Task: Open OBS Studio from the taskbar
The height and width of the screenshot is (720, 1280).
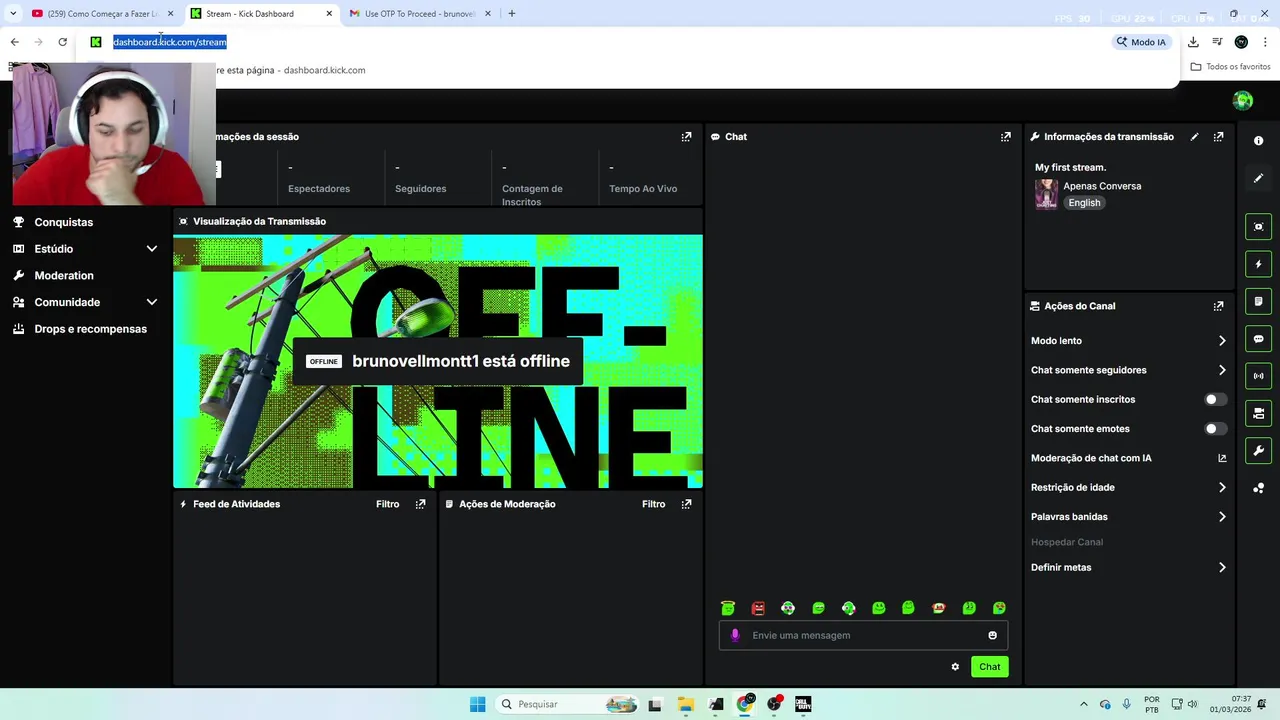Action: coord(774,704)
